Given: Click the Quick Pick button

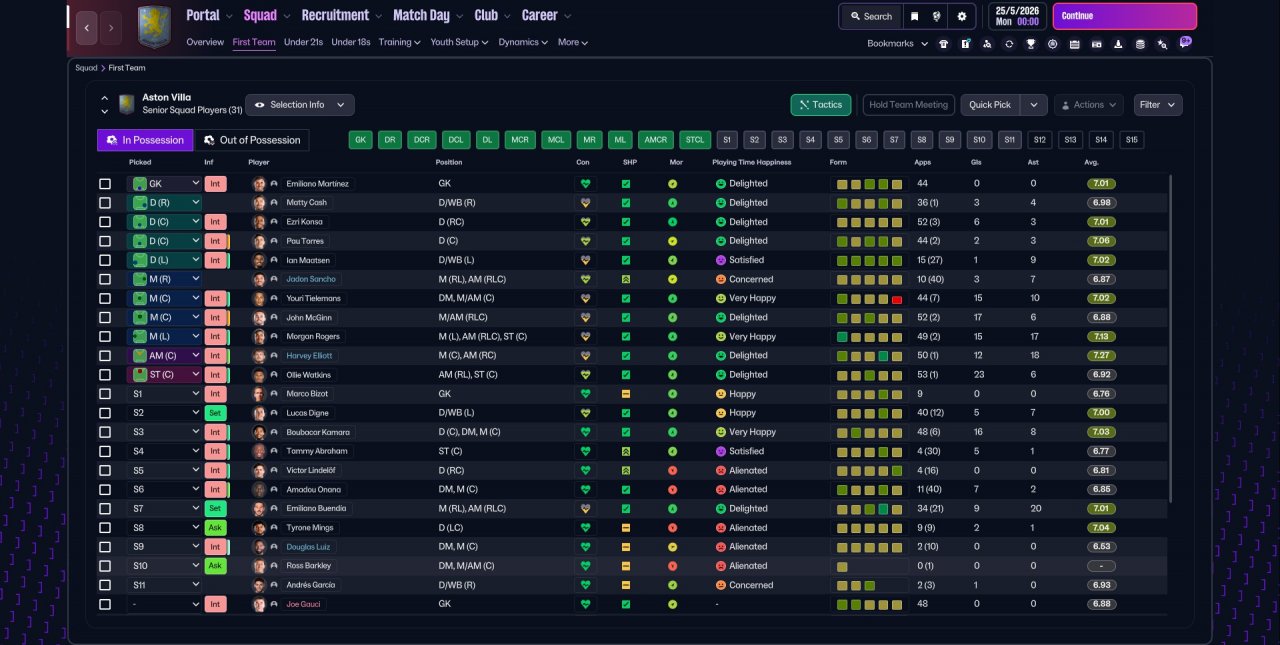Looking at the screenshot, I should tap(990, 105).
